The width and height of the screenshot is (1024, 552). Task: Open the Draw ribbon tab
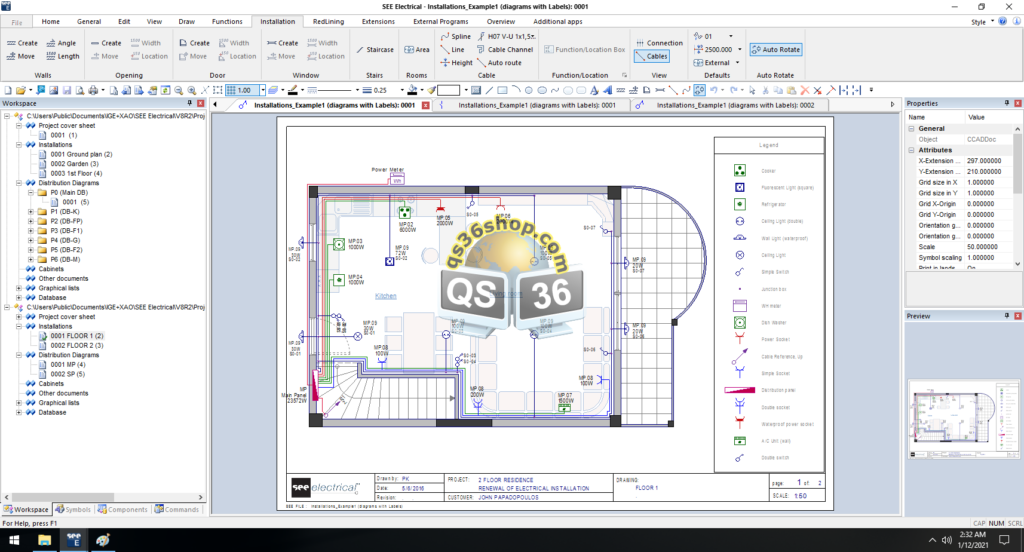point(186,22)
